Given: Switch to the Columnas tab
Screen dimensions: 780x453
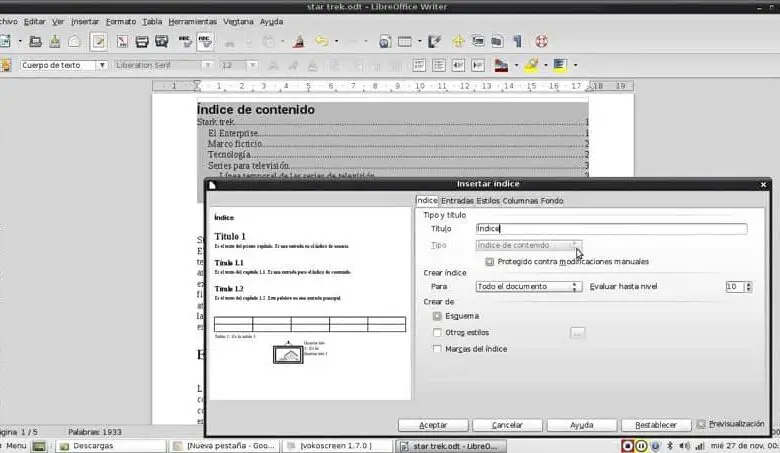Looking at the screenshot, I should point(520,201).
